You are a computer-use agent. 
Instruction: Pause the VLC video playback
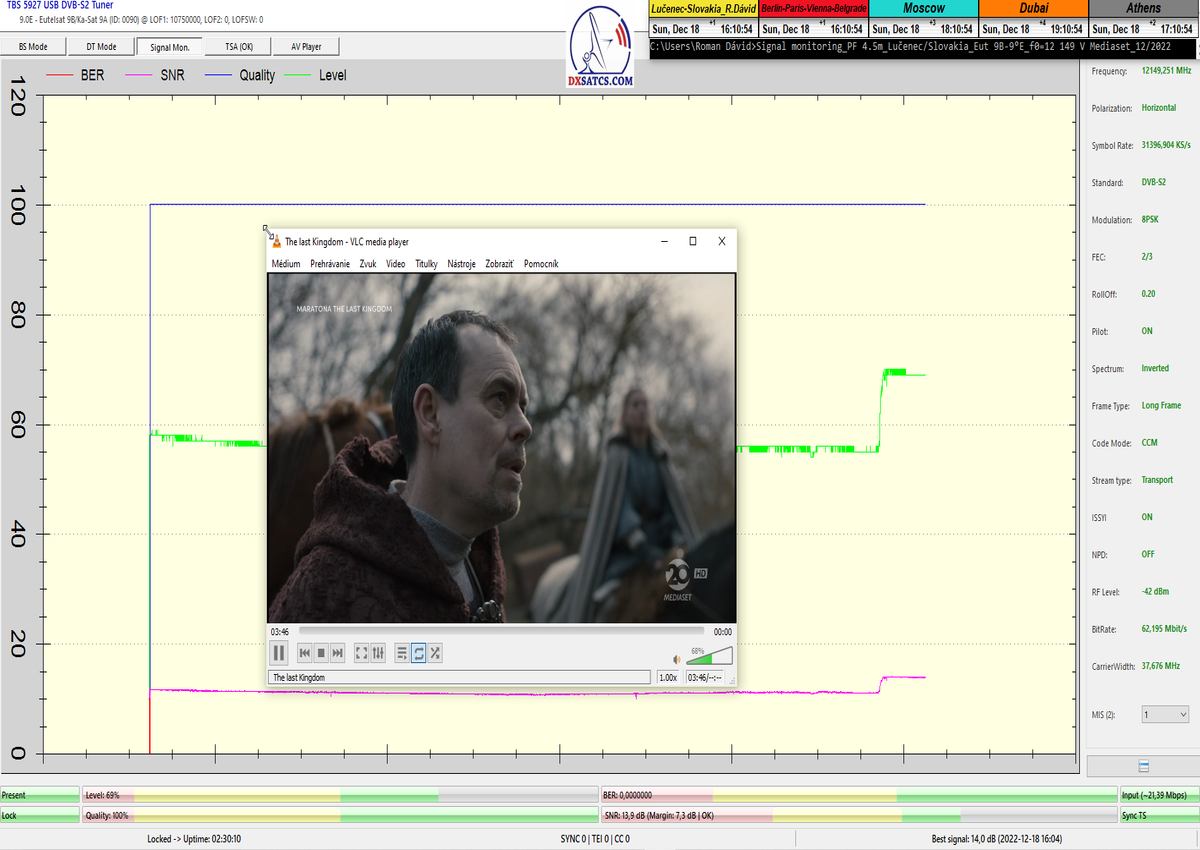[x=279, y=653]
